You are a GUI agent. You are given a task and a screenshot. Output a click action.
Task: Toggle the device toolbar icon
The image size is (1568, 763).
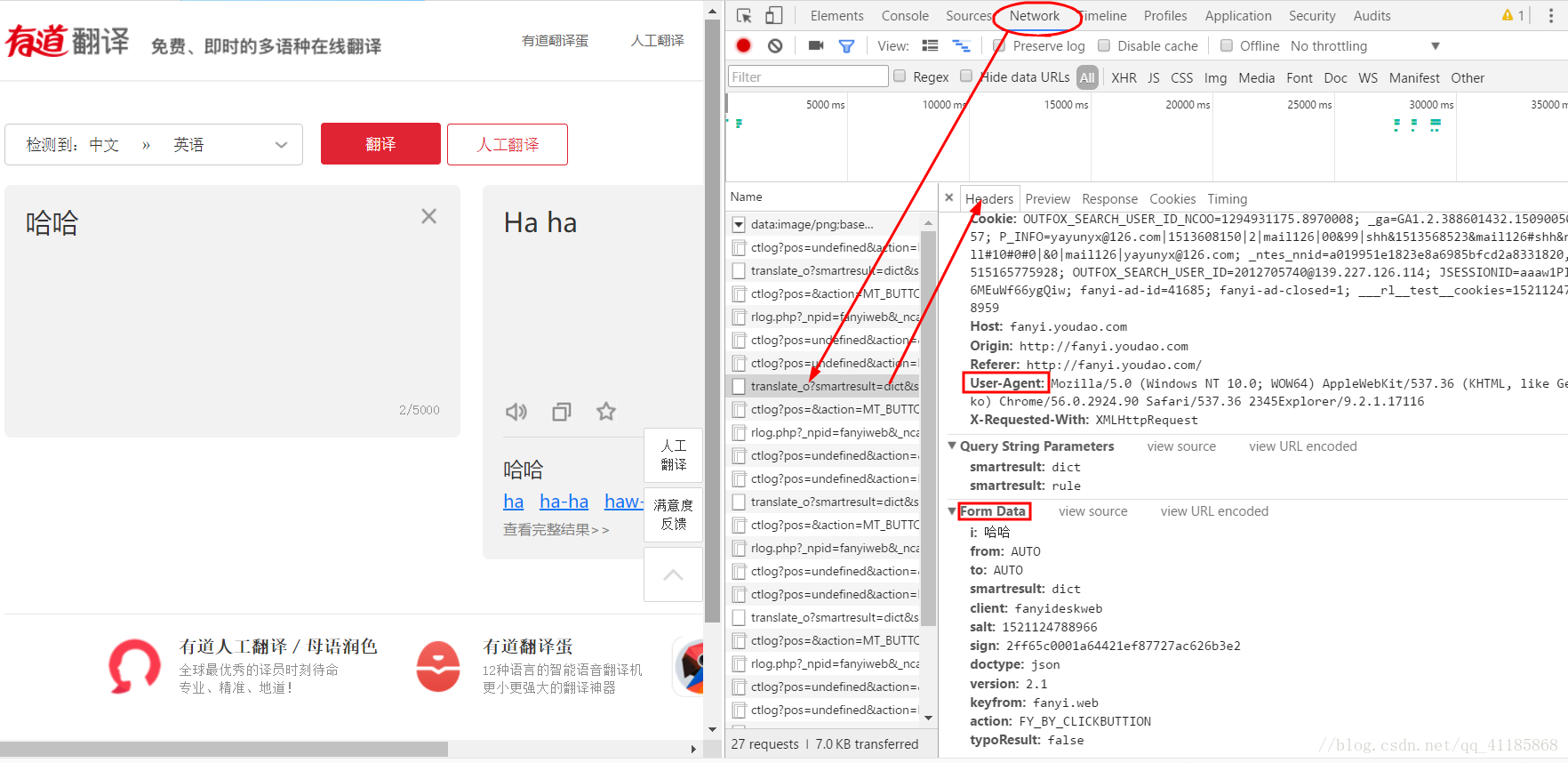tap(774, 15)
